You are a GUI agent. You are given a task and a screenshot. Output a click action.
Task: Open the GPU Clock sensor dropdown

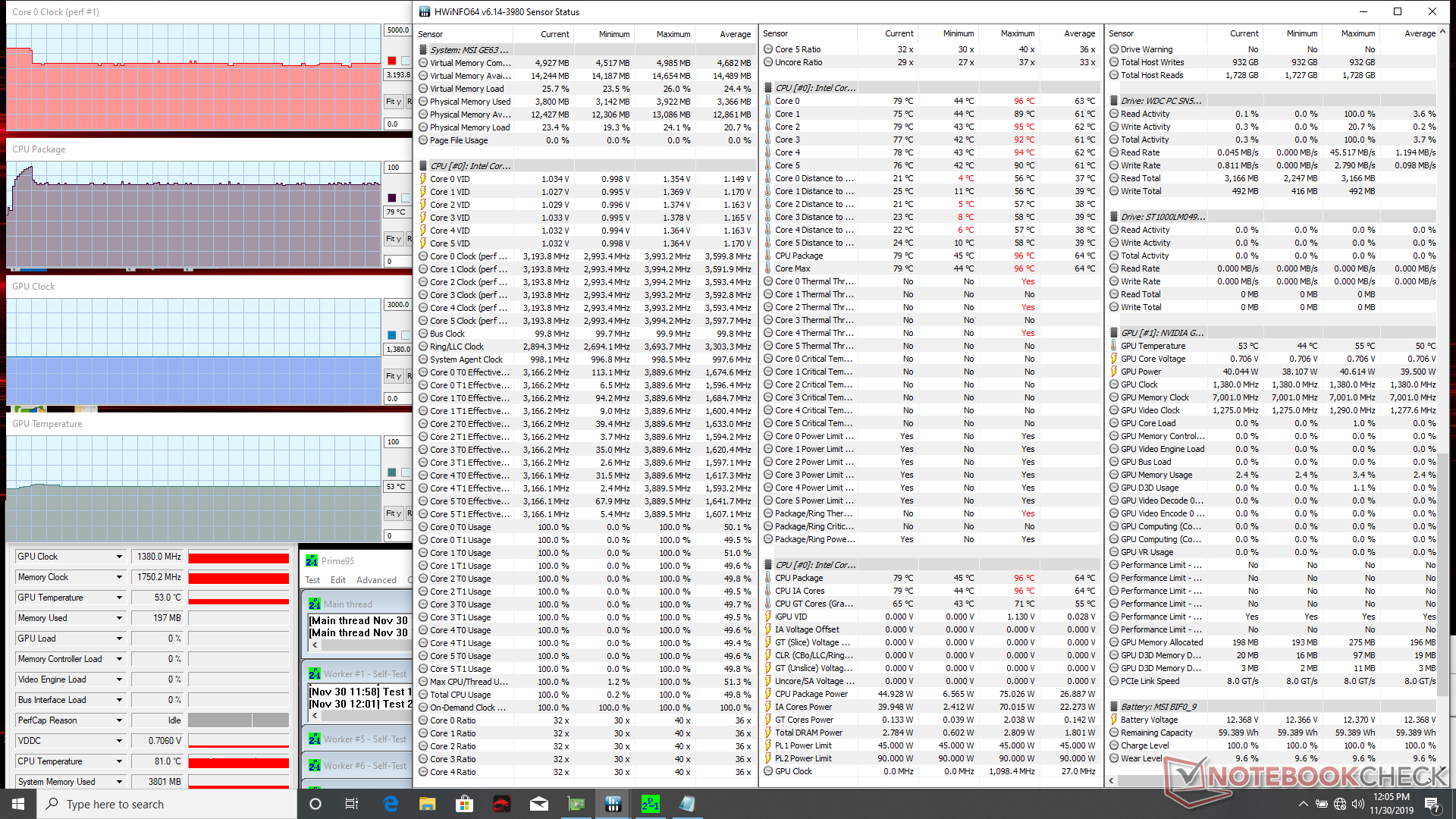point(119,557)
